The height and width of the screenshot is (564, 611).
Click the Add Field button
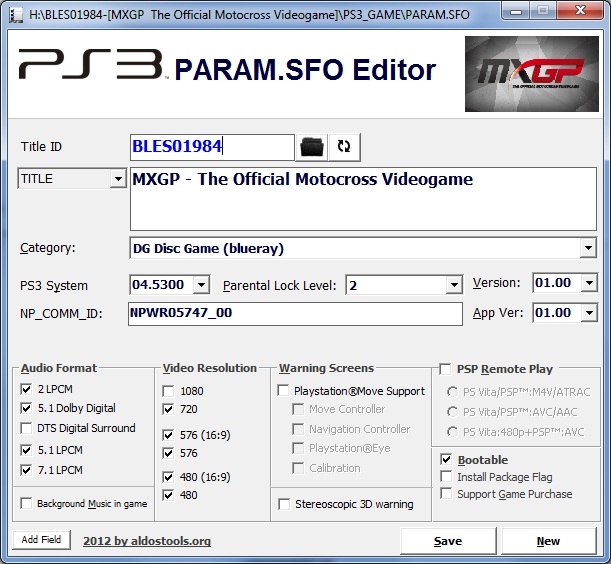[41, 540]
